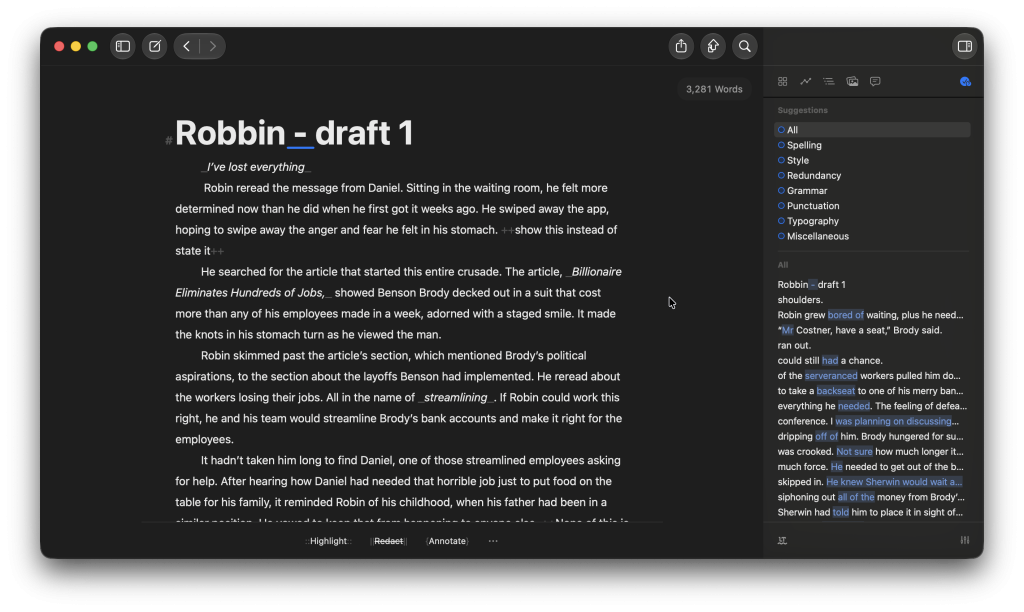
Task: Click the more options ellipsis in bottom bar
Action: [x=493, y=541]
